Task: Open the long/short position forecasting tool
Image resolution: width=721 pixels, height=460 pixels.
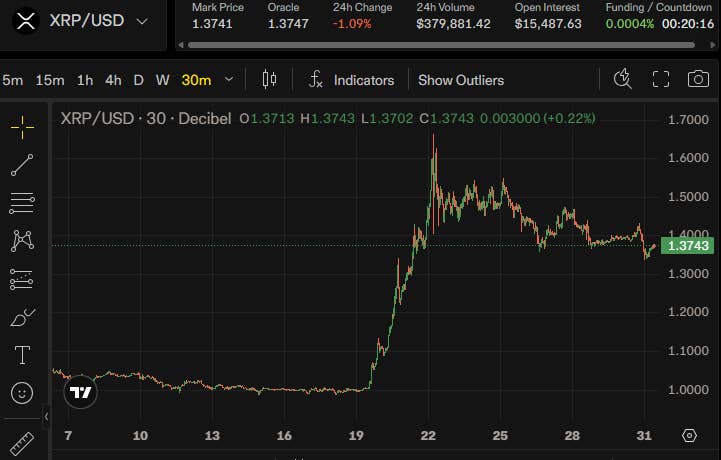Action: coord(22,279)
